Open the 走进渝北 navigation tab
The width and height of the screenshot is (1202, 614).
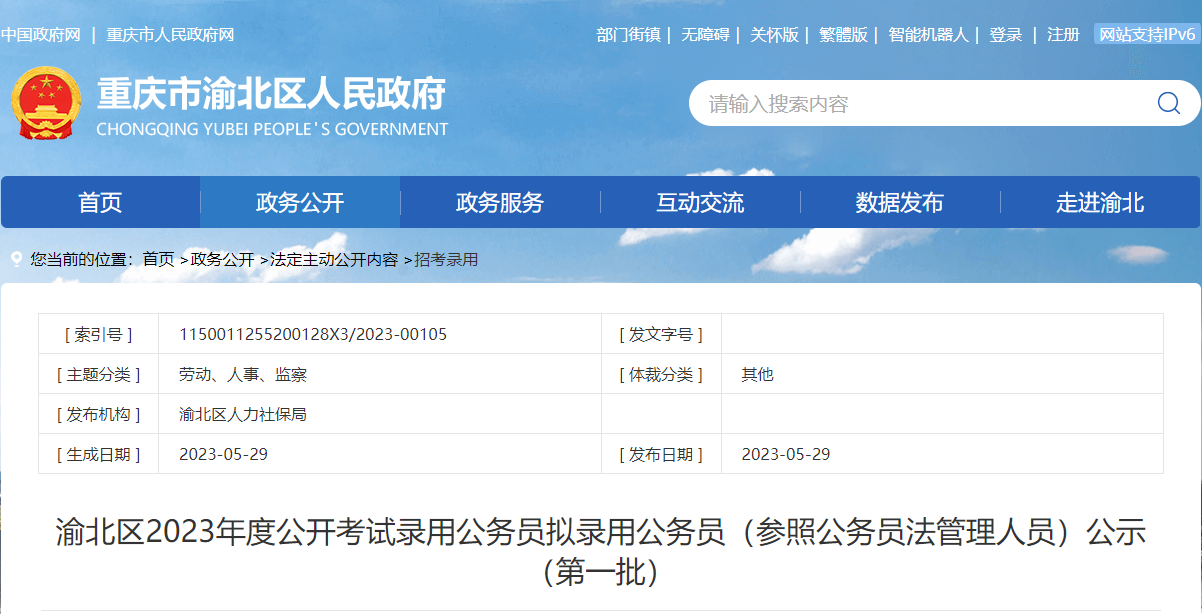[1100, 203]
